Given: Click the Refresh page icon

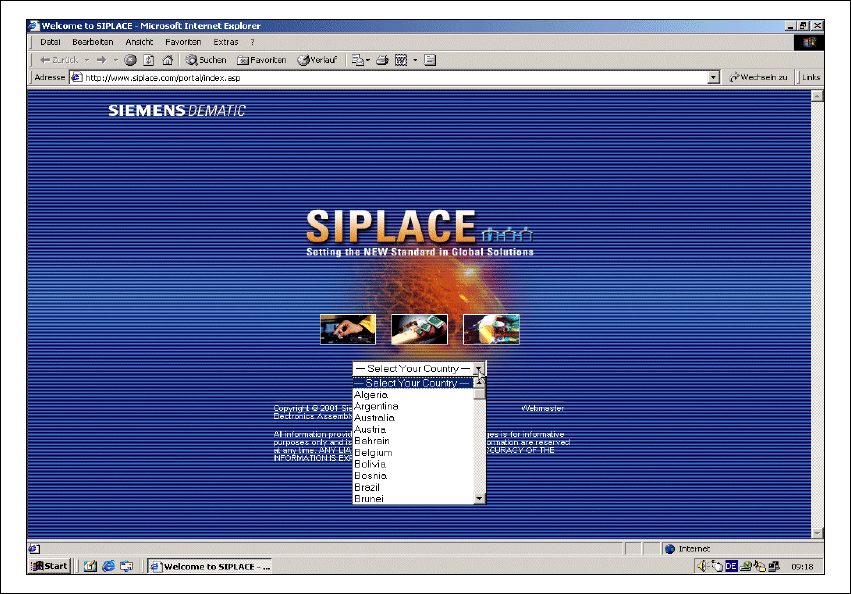Looking at the screenshot, I should click(148, 60).
